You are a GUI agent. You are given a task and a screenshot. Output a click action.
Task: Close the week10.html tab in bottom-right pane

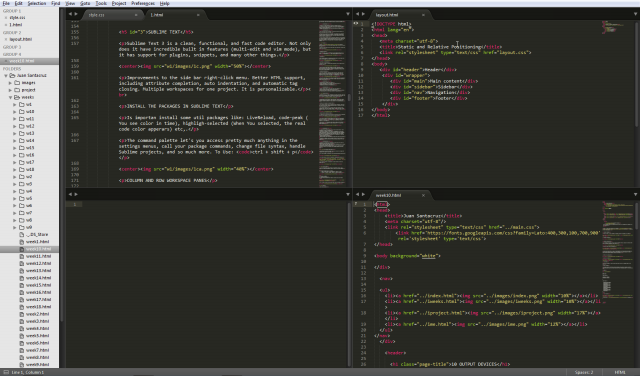pos(423,195)
